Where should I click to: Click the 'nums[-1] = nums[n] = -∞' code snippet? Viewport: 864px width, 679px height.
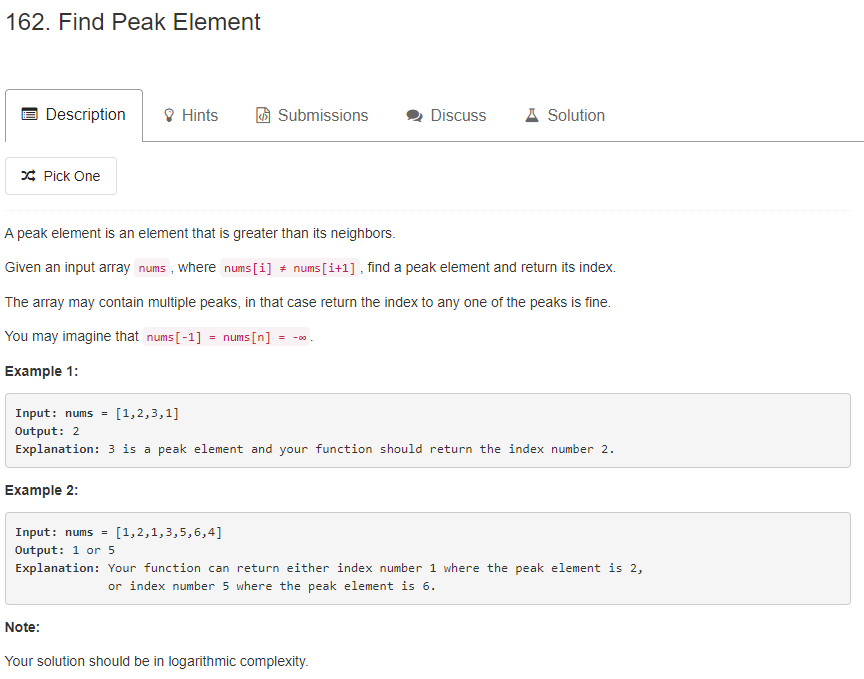pos(227,337)
